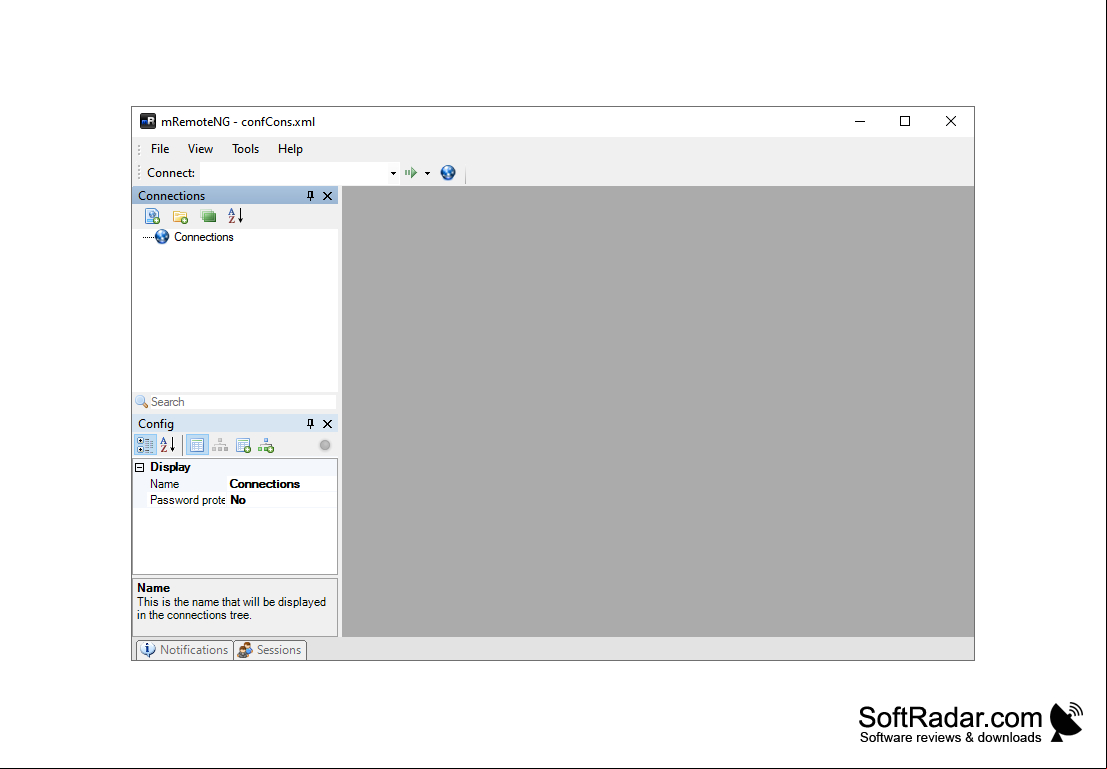Close the Config panel
The height and width of the screenshot is (769, 1107).
tap(328, 424)
